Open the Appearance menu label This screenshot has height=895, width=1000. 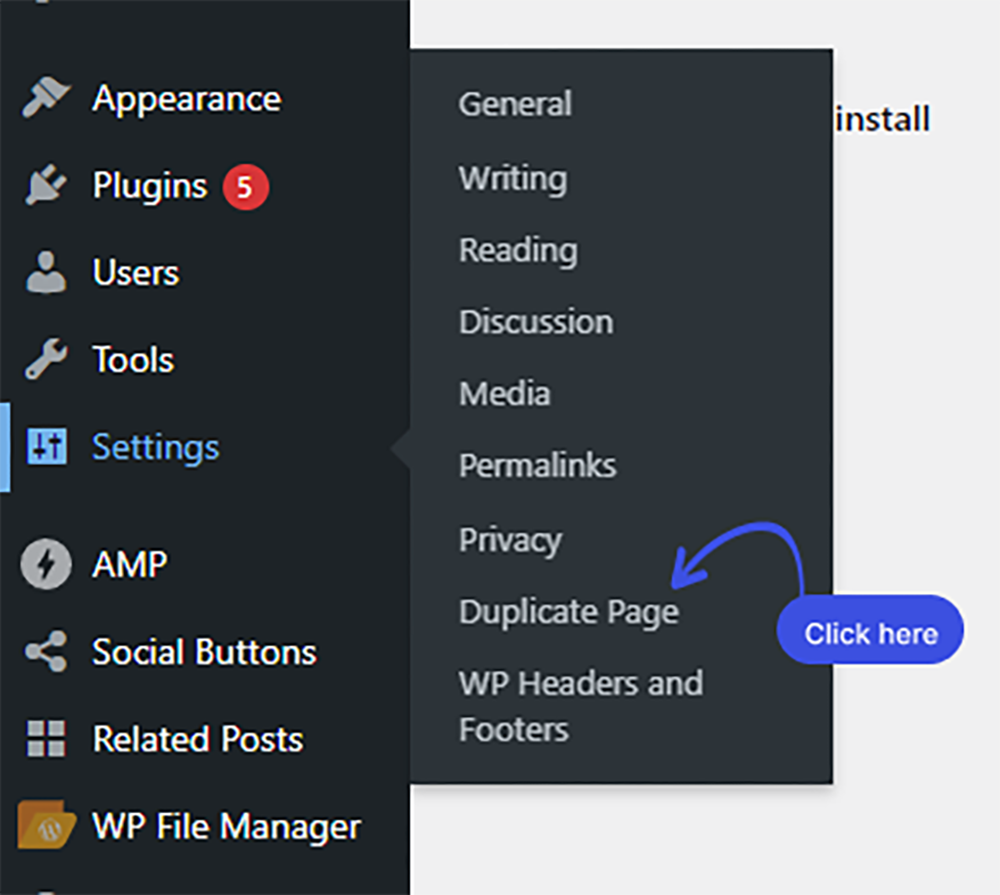point(187,99)
